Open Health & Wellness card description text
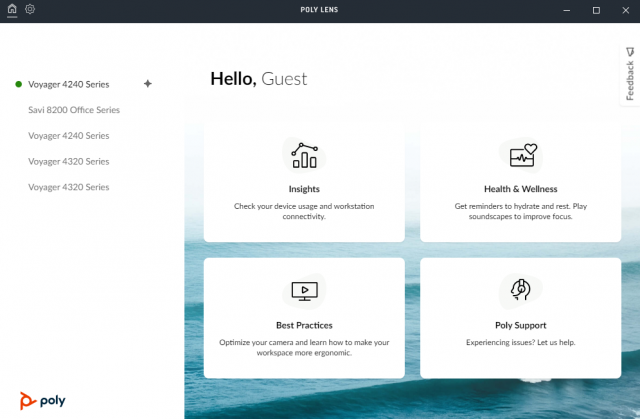 [x=520, y=210]
